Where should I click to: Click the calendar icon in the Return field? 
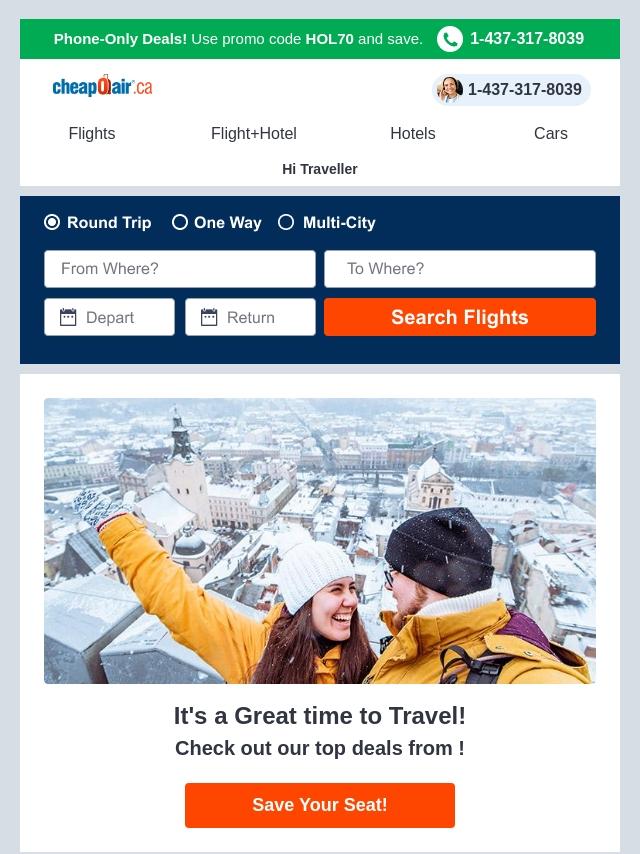pyautogui.click(x=209, y=317)
